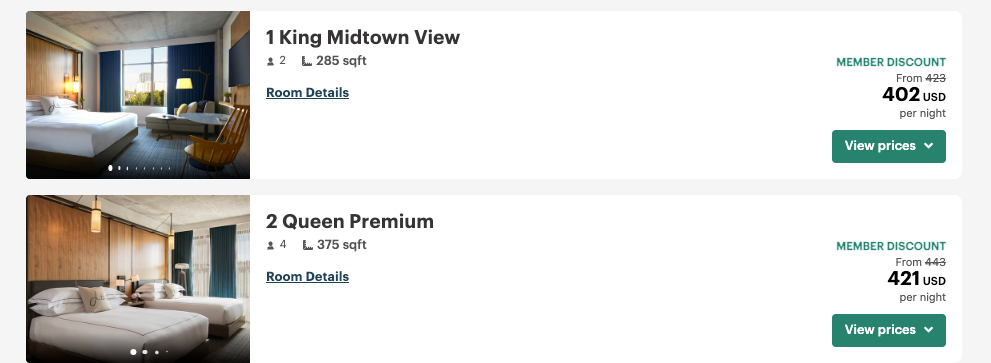
Task: Click the 1 King Midtown View title
Action: (x=363, y=37)
